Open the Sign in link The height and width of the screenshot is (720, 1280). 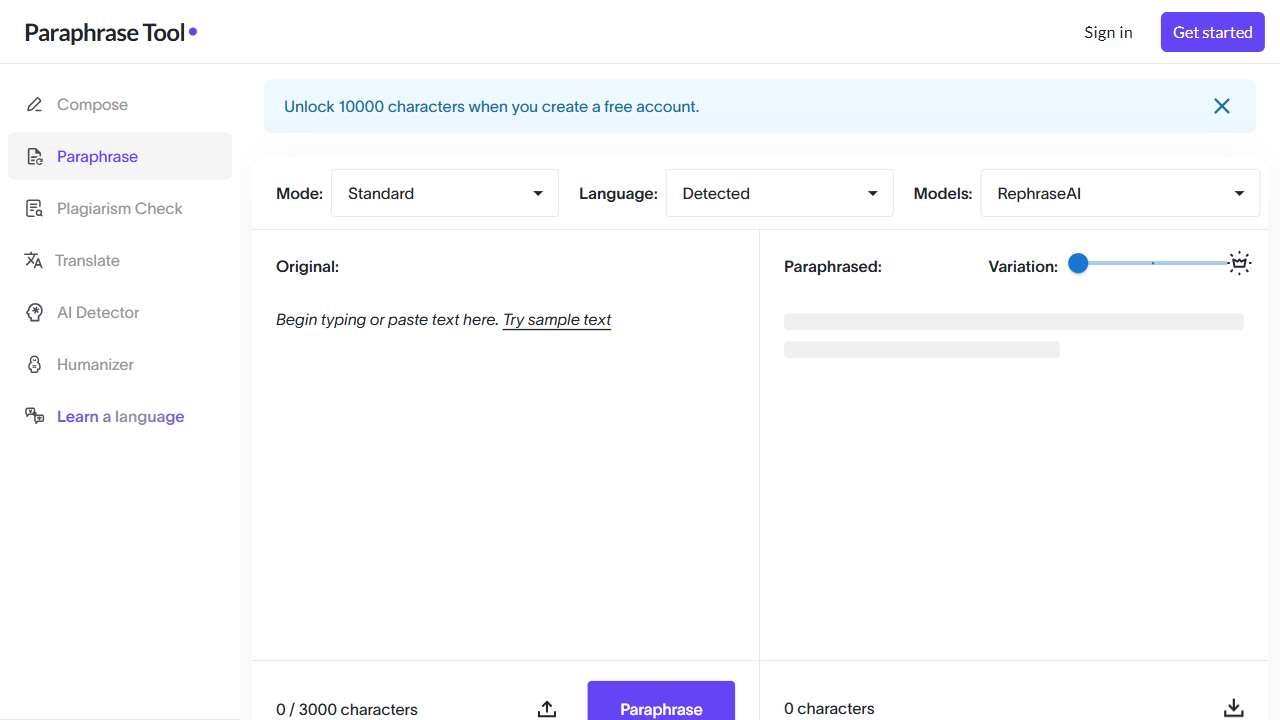[x=1107, y=32]
